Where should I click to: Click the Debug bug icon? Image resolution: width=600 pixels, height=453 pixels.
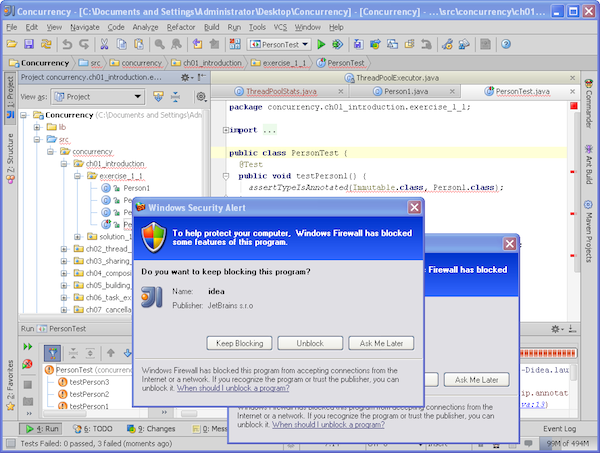(x=338, y=44)
